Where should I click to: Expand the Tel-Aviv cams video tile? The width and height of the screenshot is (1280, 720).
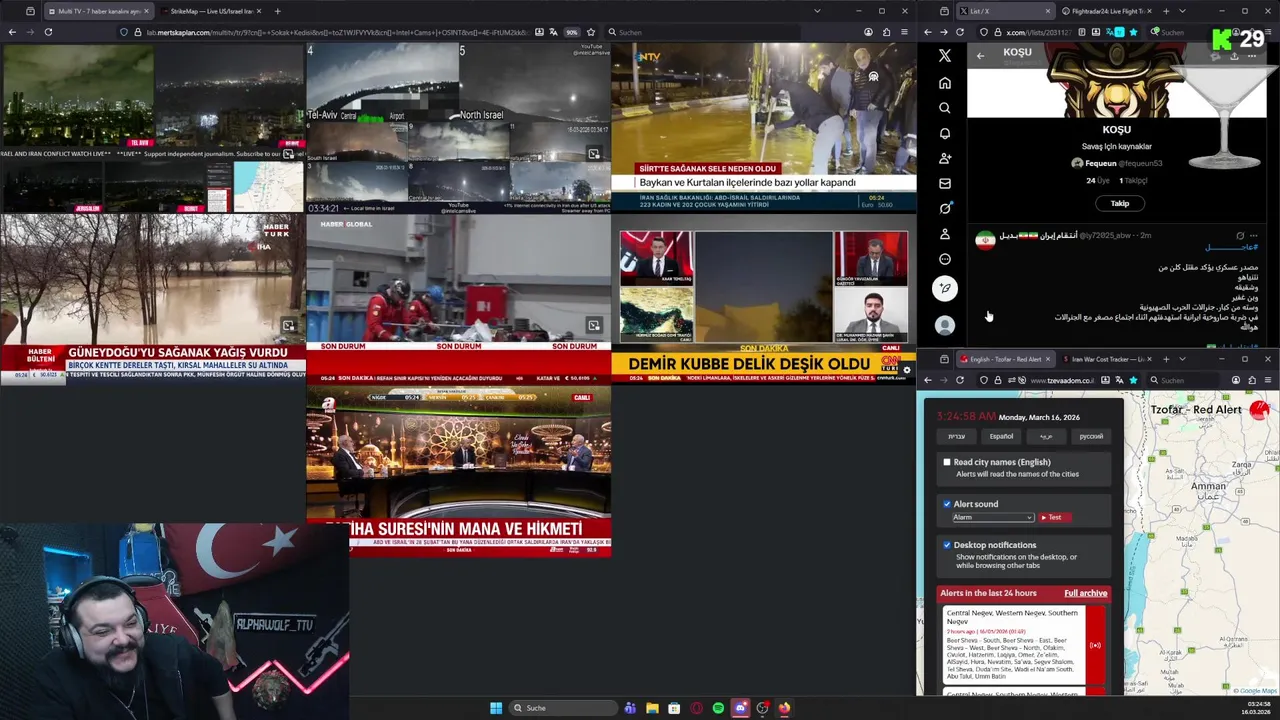pos(594,154)
